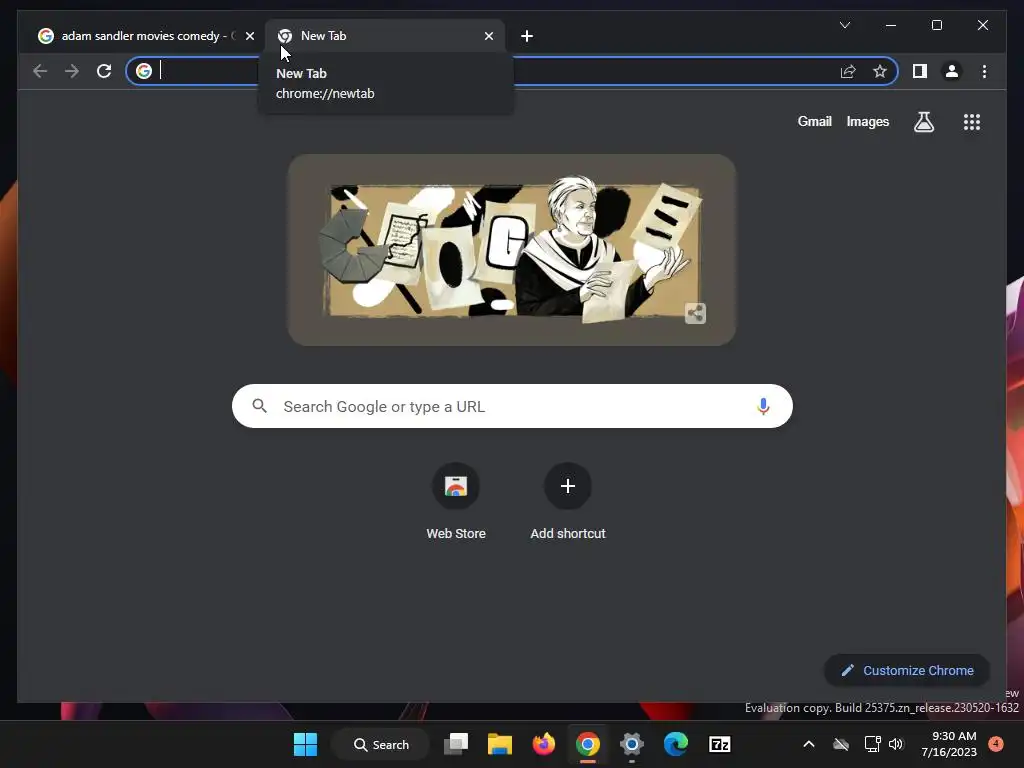Click the Google icon in address bar
The image size is (1024, 768).
coord(144,71)
